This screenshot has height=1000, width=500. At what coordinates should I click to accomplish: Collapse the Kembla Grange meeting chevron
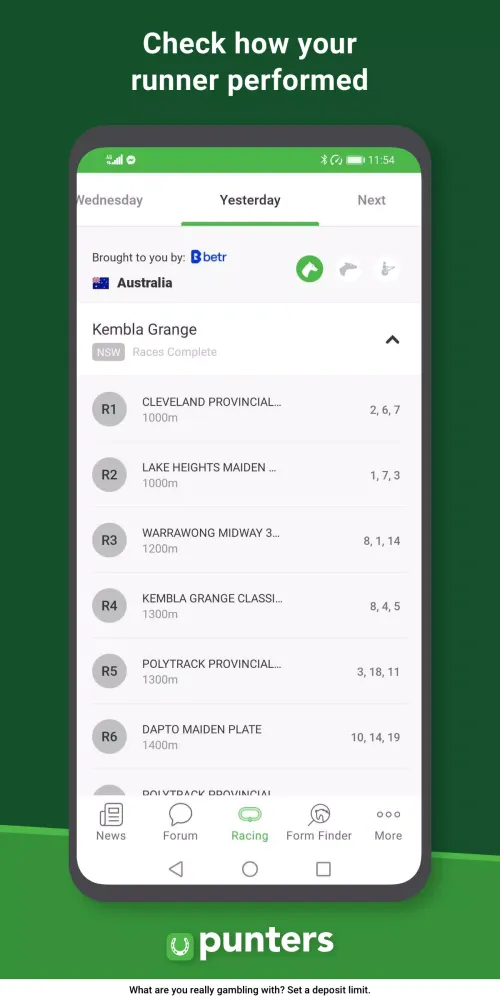[x=392, y=340]
